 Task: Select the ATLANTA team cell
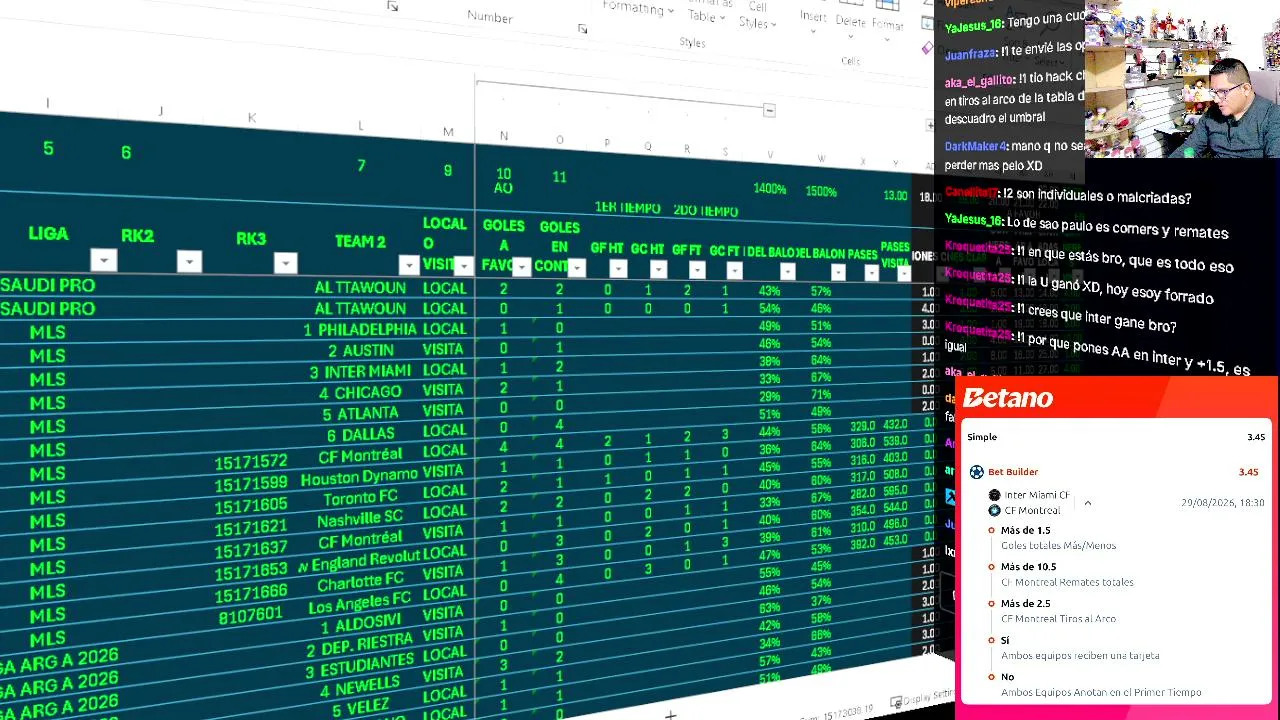click(x=360, y=413)
